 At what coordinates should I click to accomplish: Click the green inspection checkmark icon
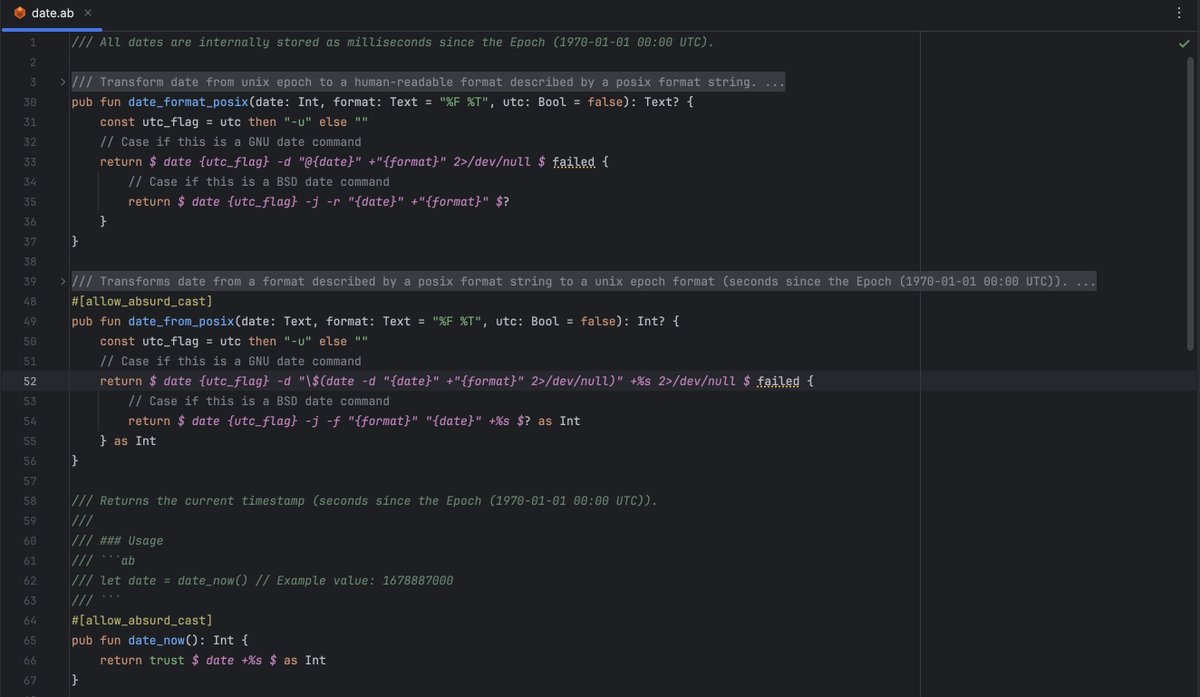tap(1184, 44)
